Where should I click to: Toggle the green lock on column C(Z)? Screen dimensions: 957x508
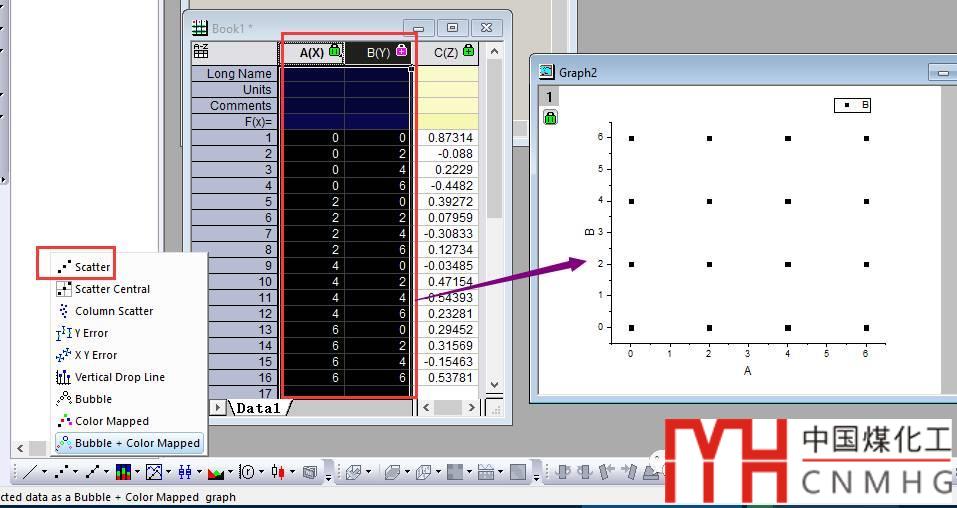point(468,51)
